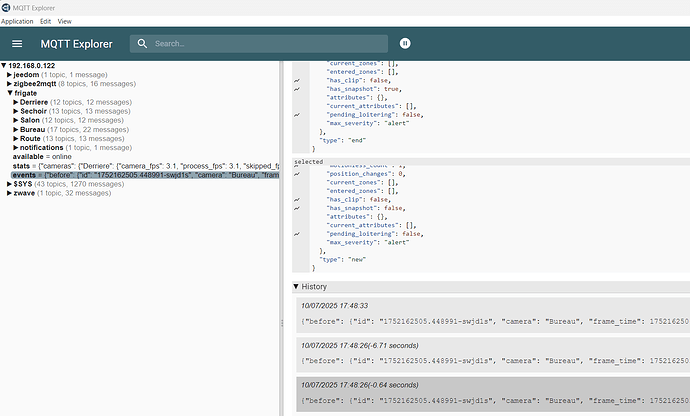Image resolution: width=690 pixels, height=416 pixels.
Task: Pause updates with the pause button
Action: [x=405, y=43]
